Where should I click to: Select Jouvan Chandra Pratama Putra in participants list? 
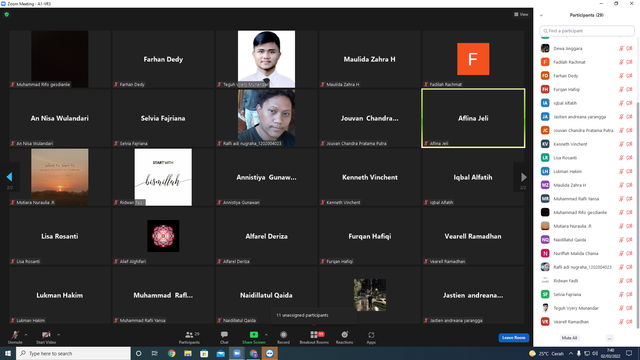[x=586, y=130]
